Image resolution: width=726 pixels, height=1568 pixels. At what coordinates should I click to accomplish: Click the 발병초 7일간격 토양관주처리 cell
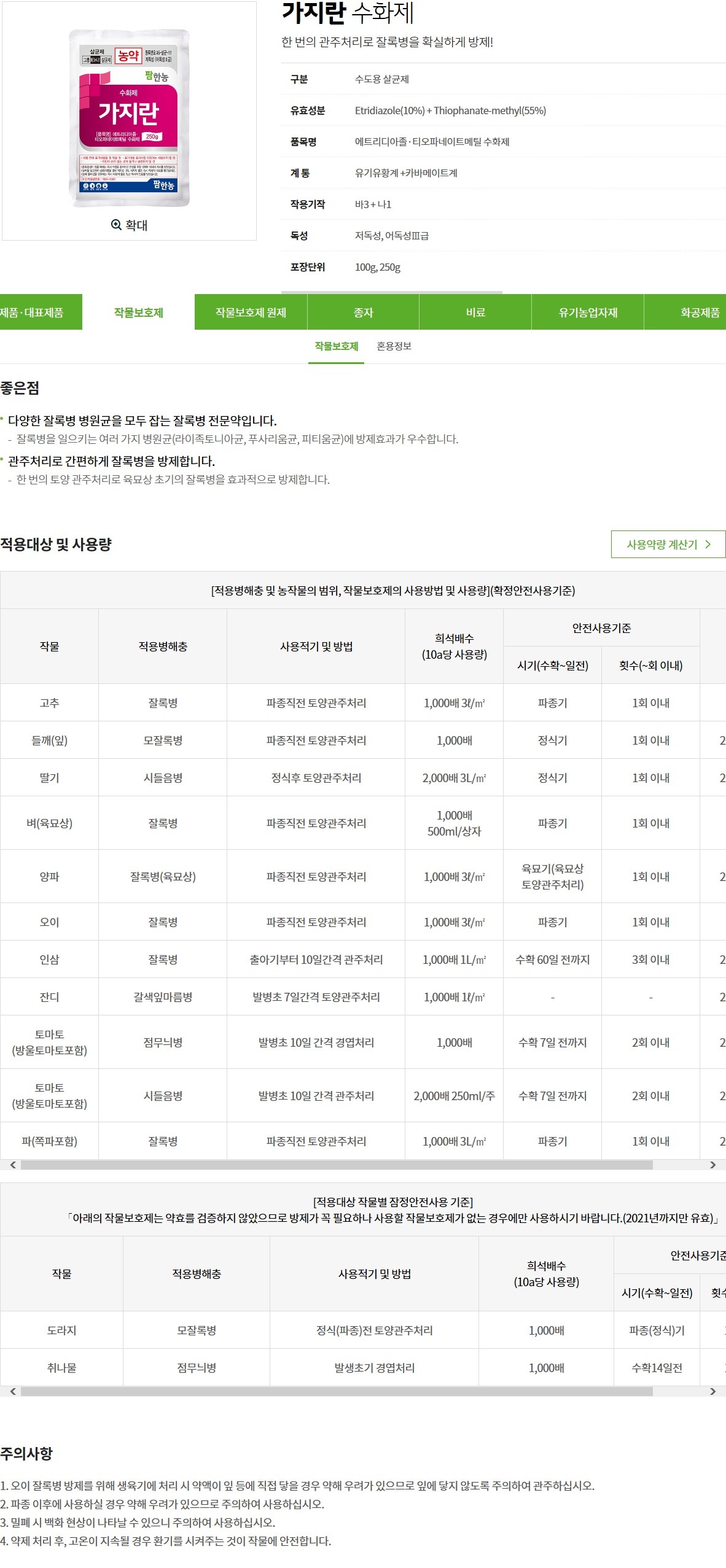click(316, 997)
